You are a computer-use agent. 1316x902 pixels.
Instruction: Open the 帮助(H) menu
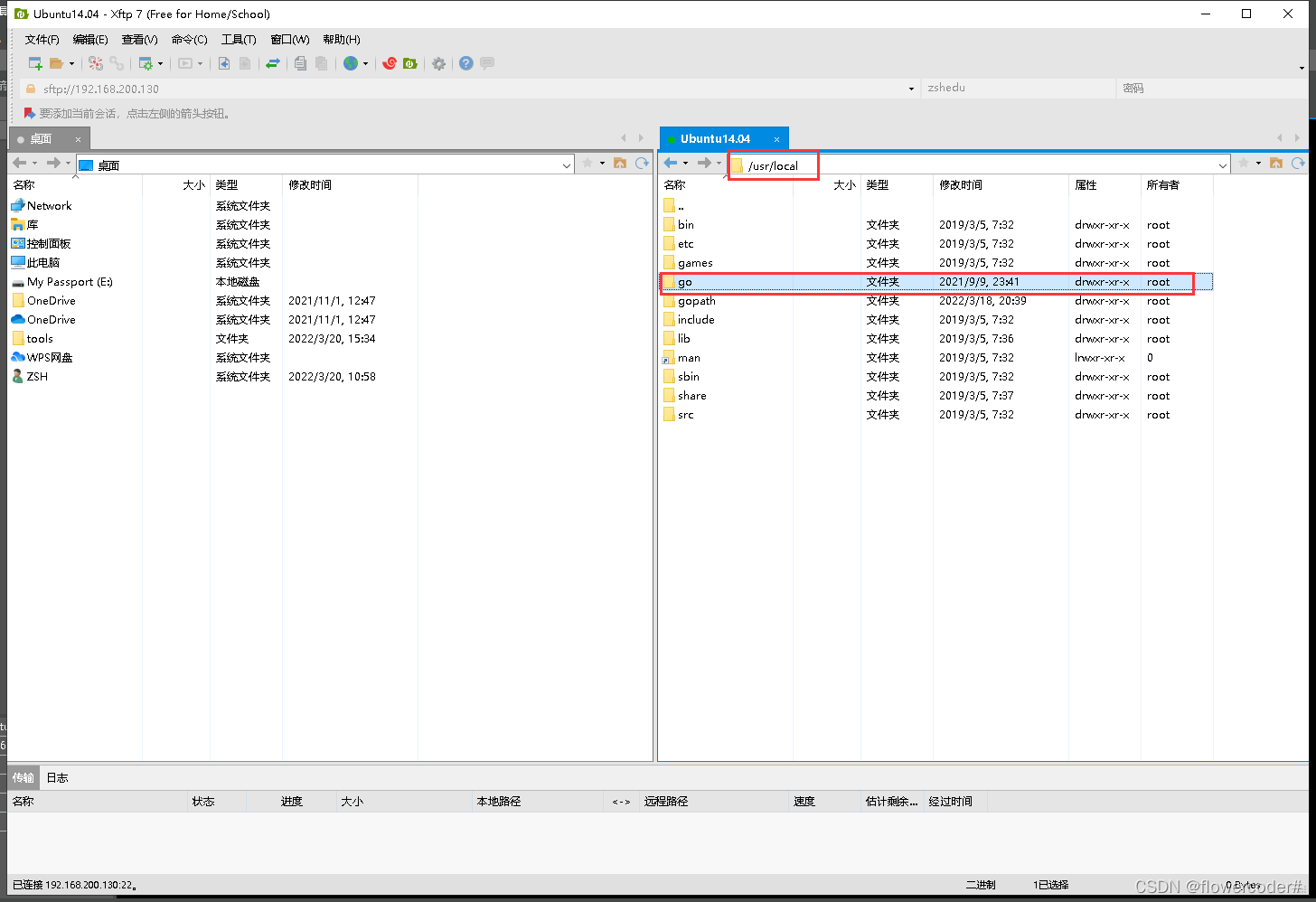click(x=342, y=40)
